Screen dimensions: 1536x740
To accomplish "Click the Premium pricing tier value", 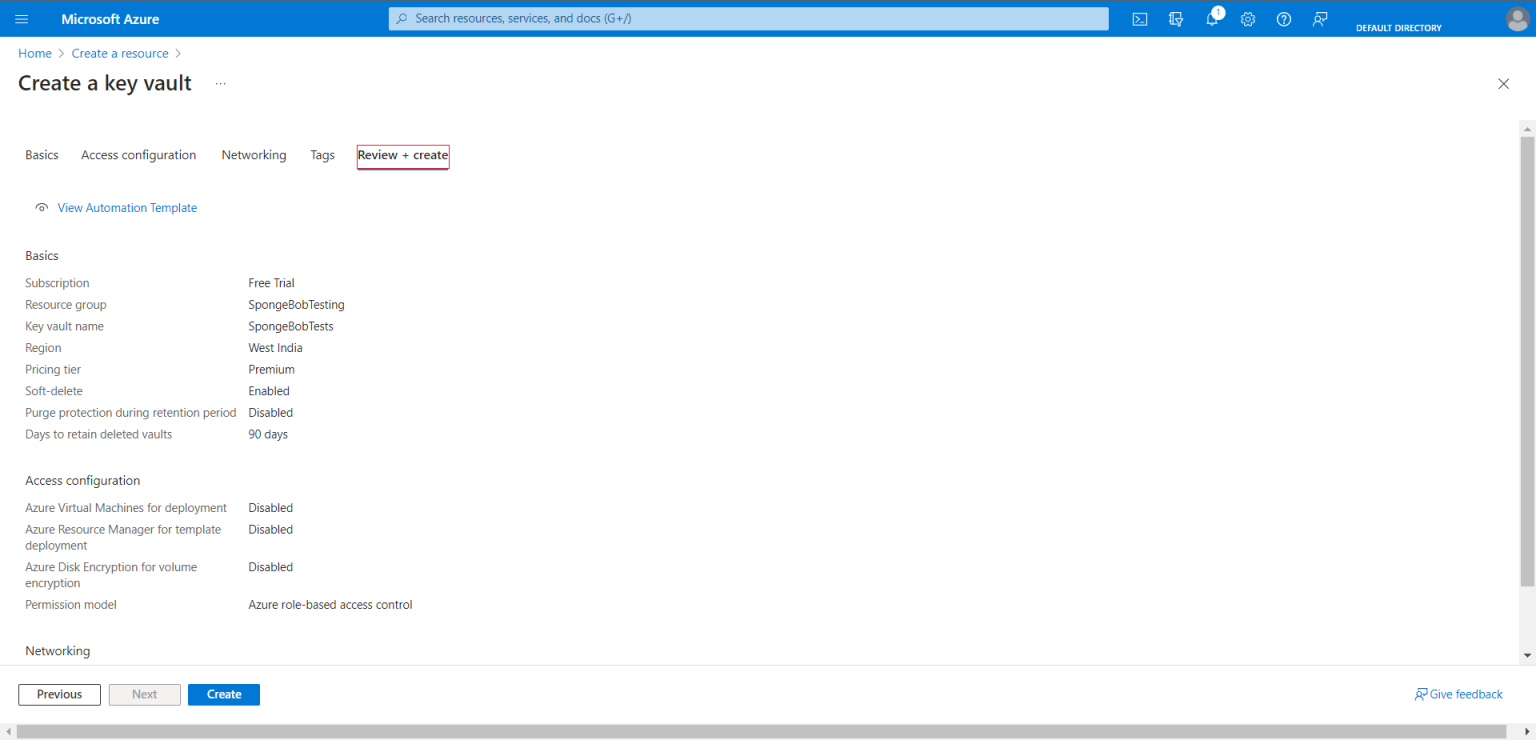I will pos(271,370).
